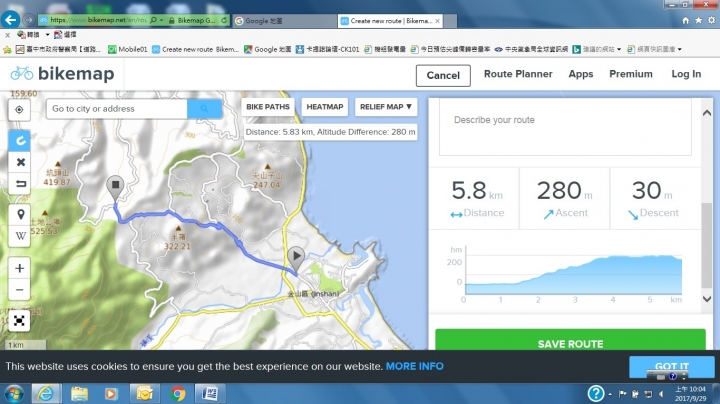Close the Create new route browser tab

[437, 21]
